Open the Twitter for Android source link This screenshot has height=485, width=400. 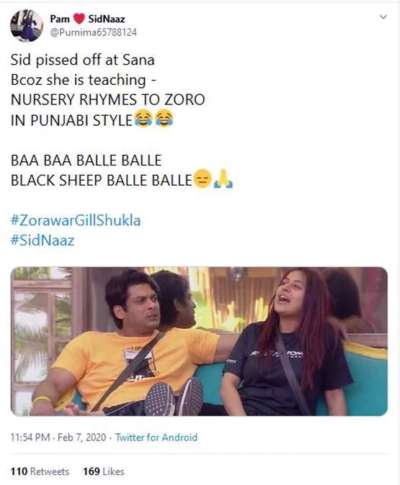156,437
